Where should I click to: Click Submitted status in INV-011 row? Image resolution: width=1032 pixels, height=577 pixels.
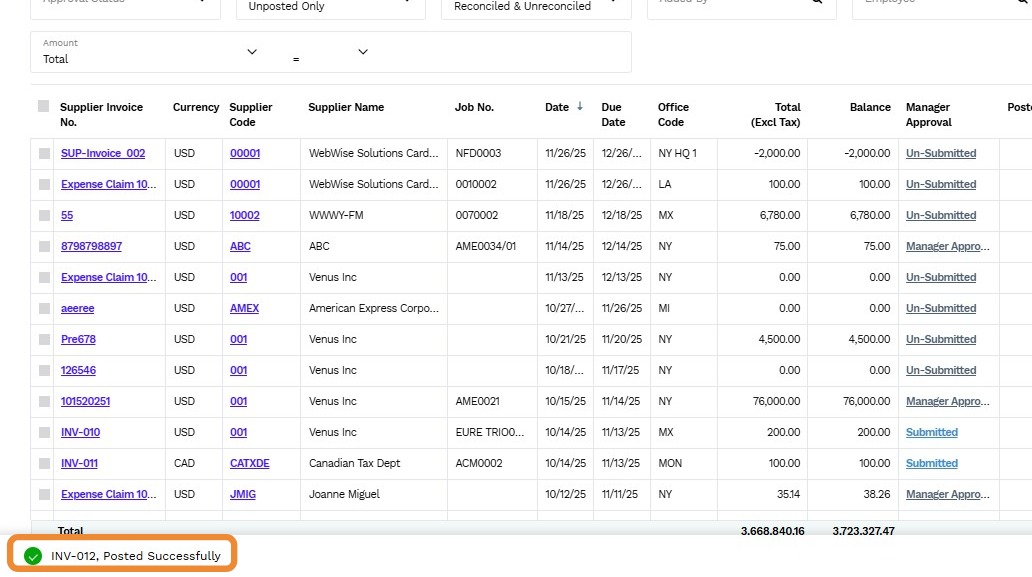pos(931,464)
